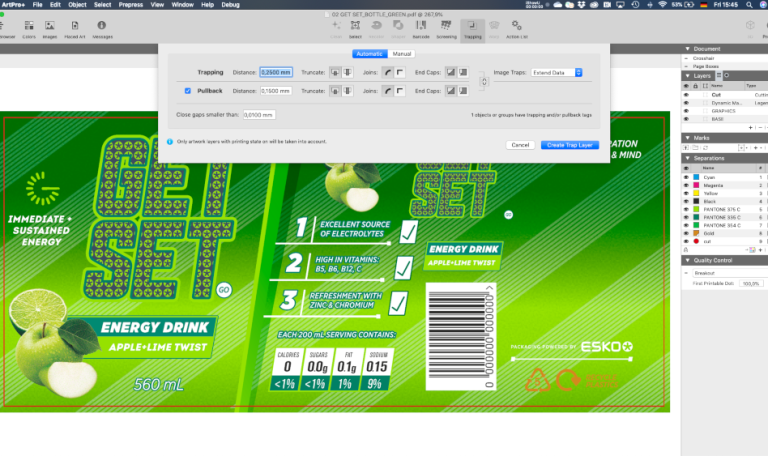The height and width of the screenshot is (456, 768).
Task: Click the Trapping Distance input field
Action: pyautogui.click(x=276, y=72)
